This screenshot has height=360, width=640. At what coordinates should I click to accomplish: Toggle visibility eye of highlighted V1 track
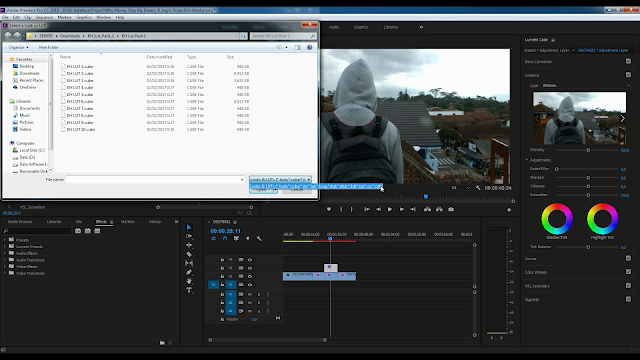coord(250,284)
